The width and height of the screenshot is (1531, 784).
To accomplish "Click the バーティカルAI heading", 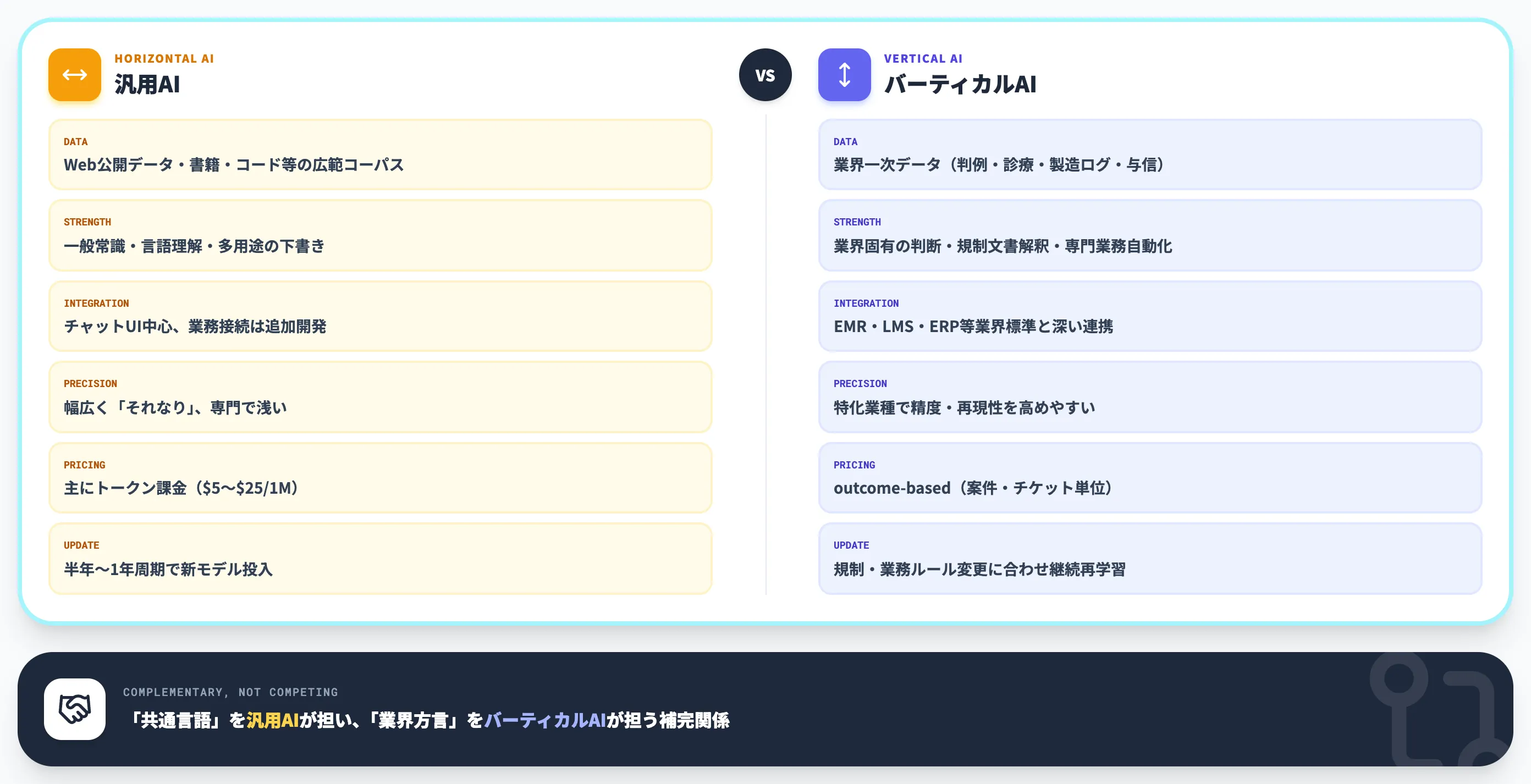I will [x=960, y=85].
